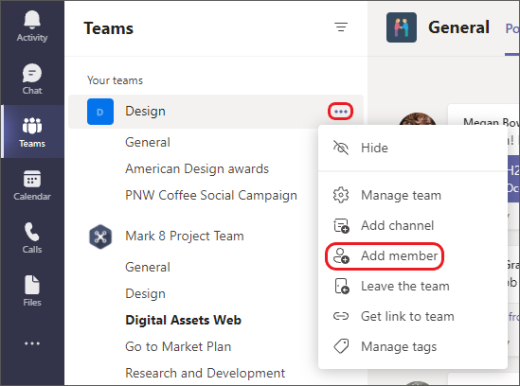Click the General channel title in header
Viewport: 520px width, 386px height.
tap(459, 27)
